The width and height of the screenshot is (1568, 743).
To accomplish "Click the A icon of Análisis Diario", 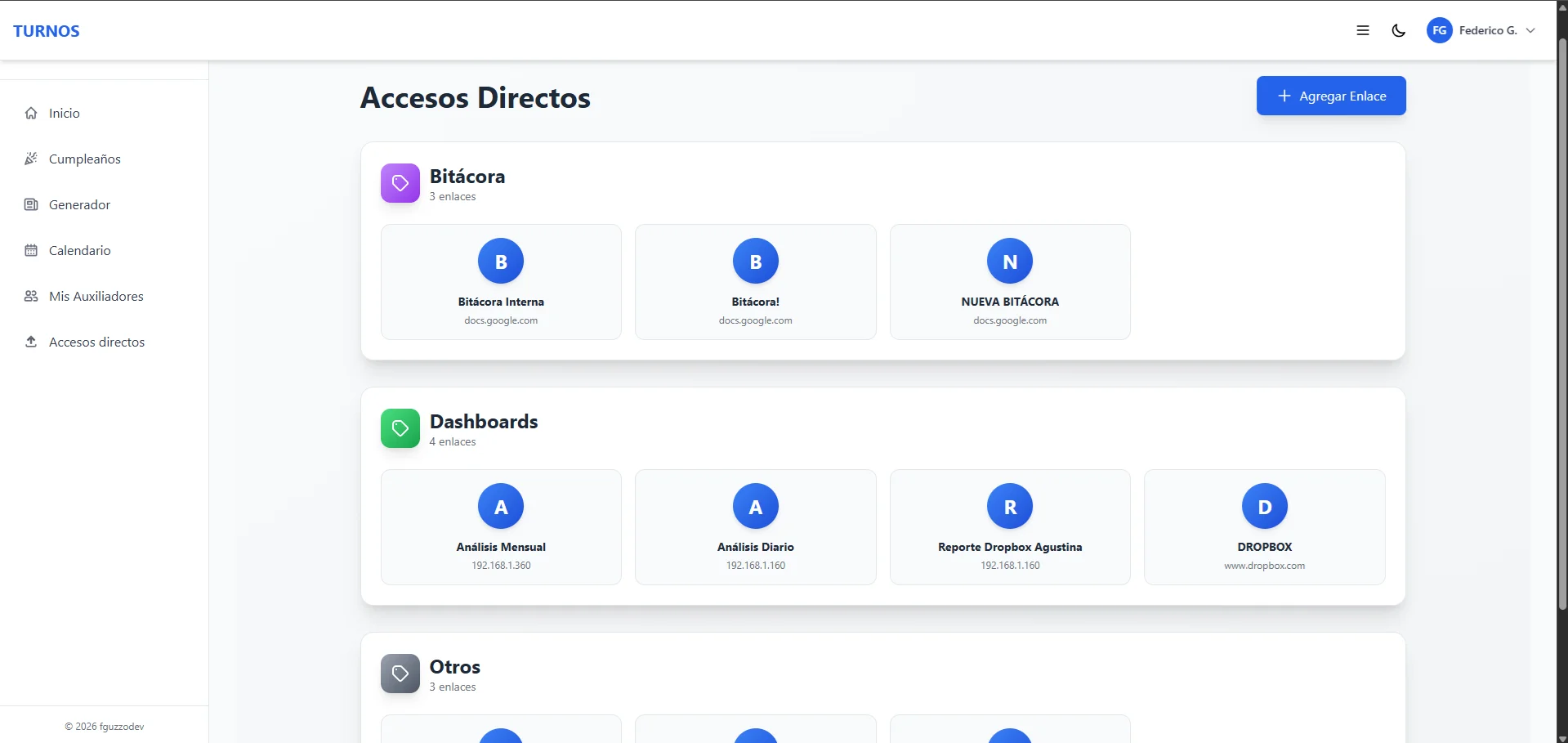I will click(756, 506).
